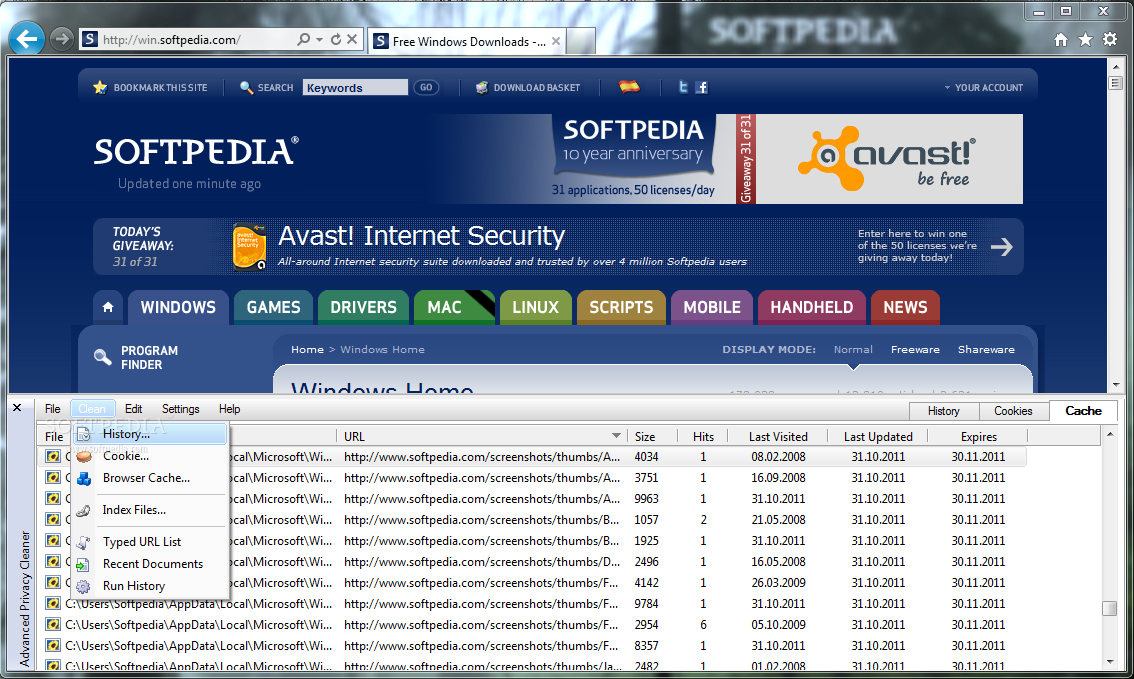1134x679 pixels.
Task: Click the Normal display mode link
Action: 853,350
